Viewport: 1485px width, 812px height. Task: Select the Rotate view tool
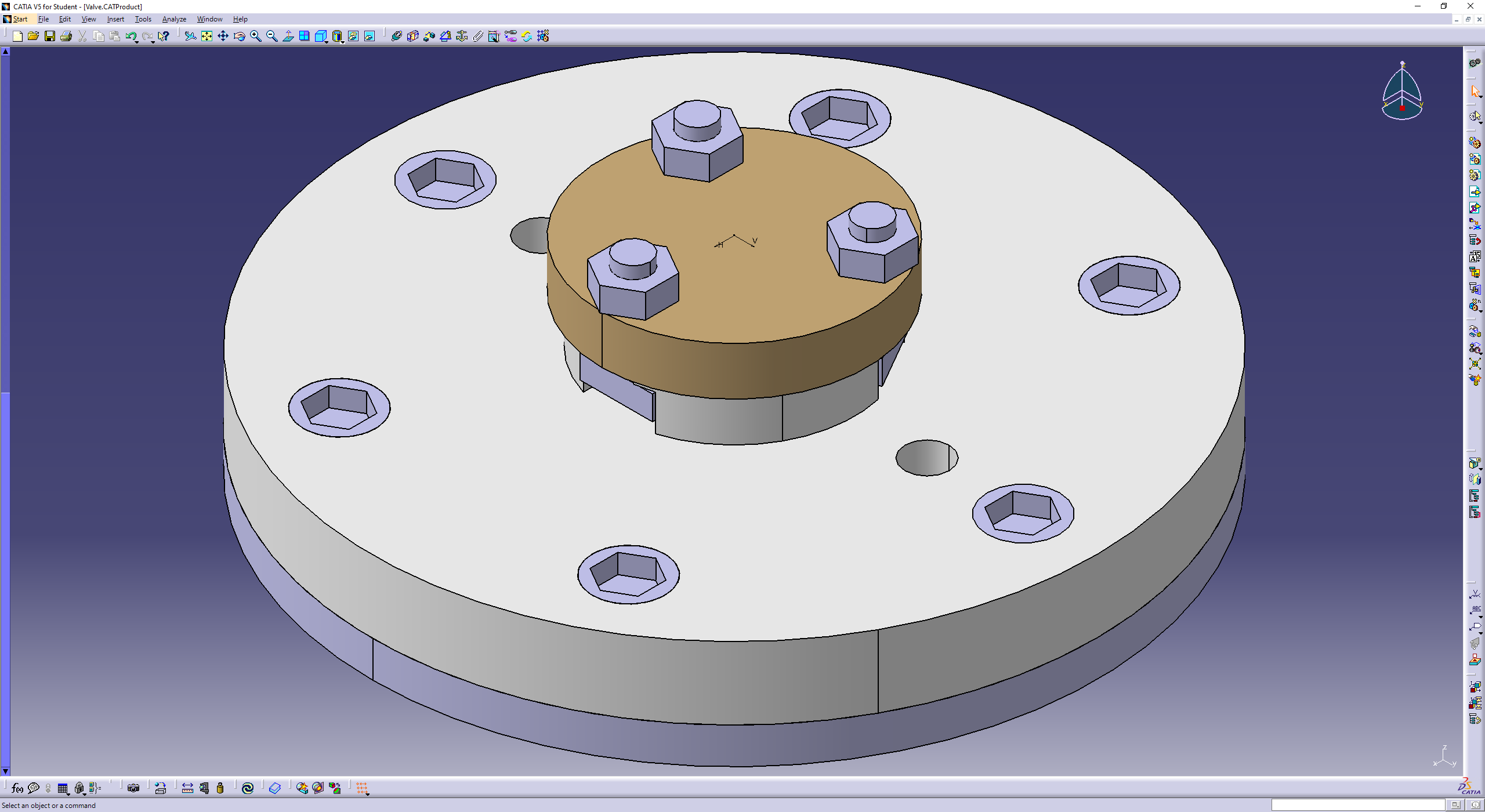[x=239, y=37]
